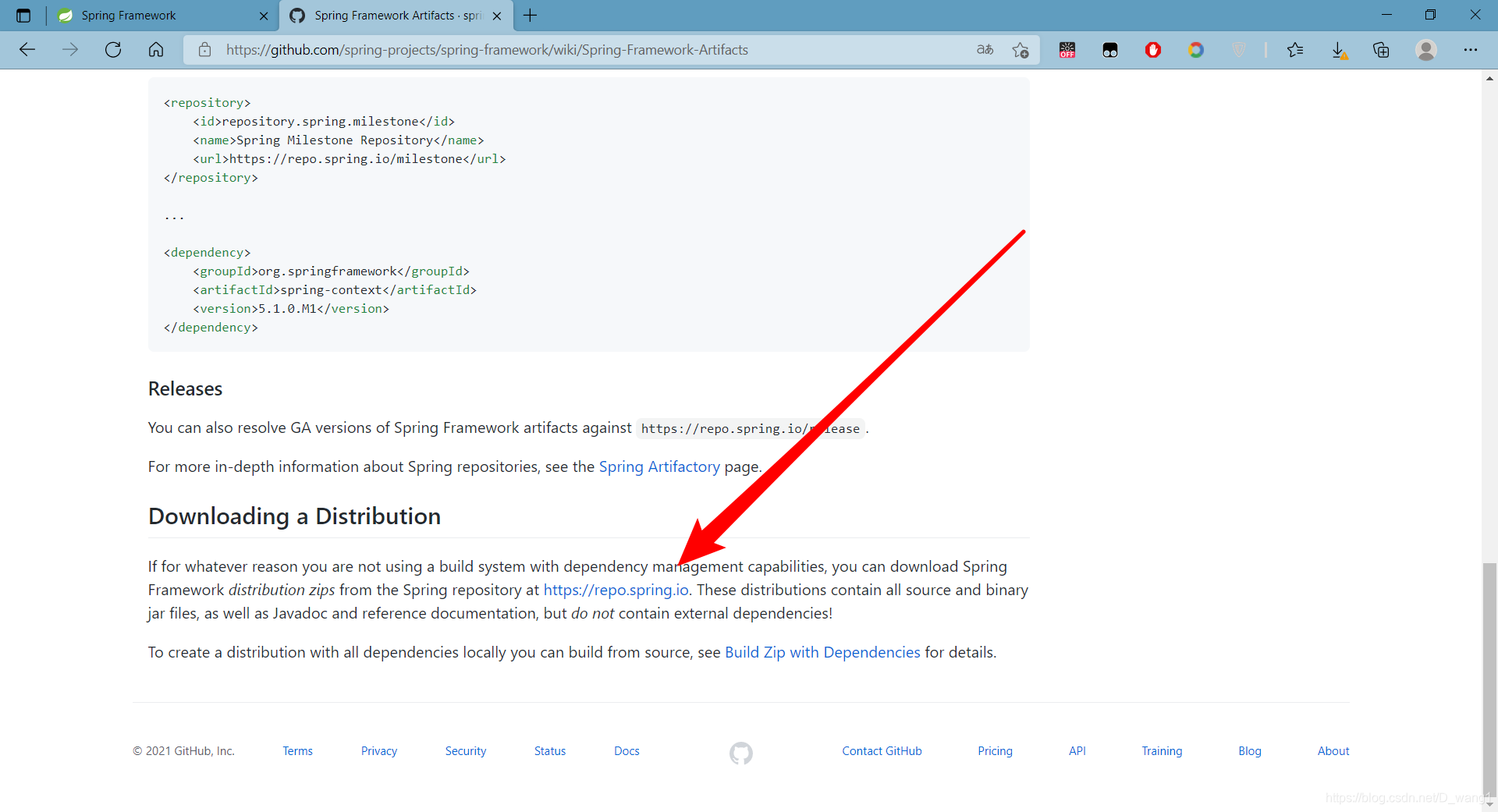This screenshot has width=1498, height=812.
Task: Open the Tampermonkey-style black extension icon
Action: pos(1110,50)
